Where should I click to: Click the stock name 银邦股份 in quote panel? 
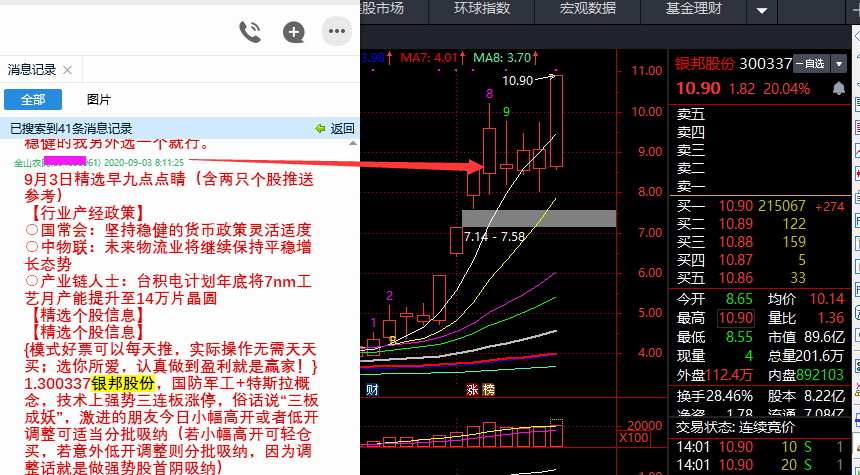coord(705,64)
